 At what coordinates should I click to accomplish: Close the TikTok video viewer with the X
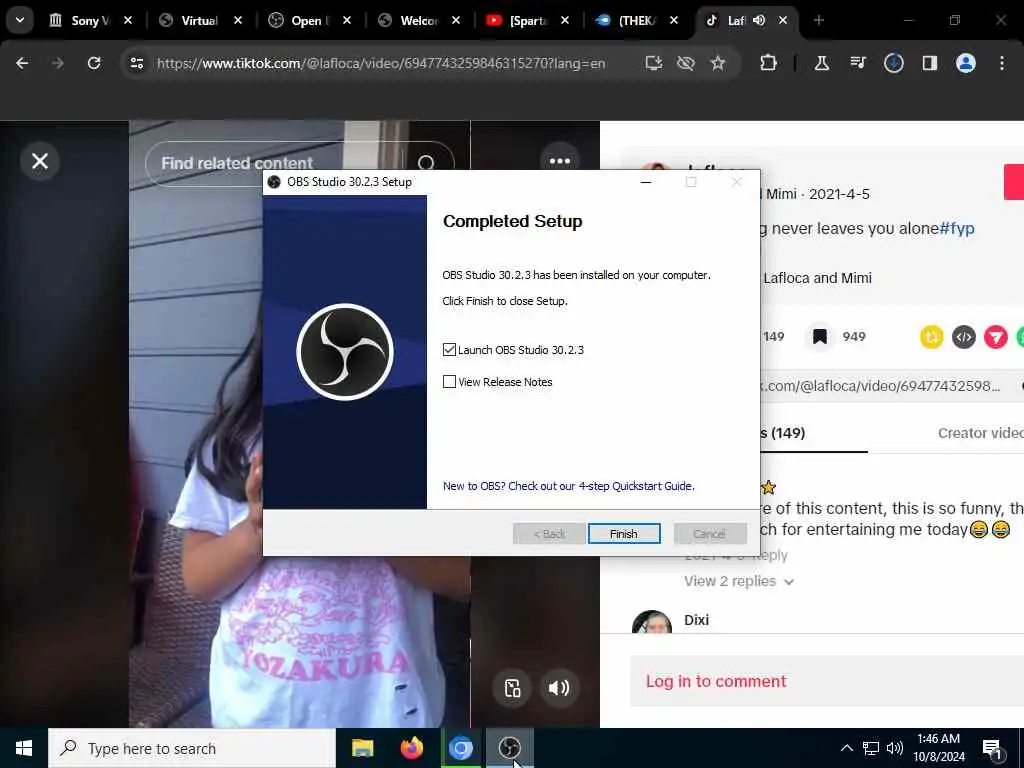click(40, 161)
